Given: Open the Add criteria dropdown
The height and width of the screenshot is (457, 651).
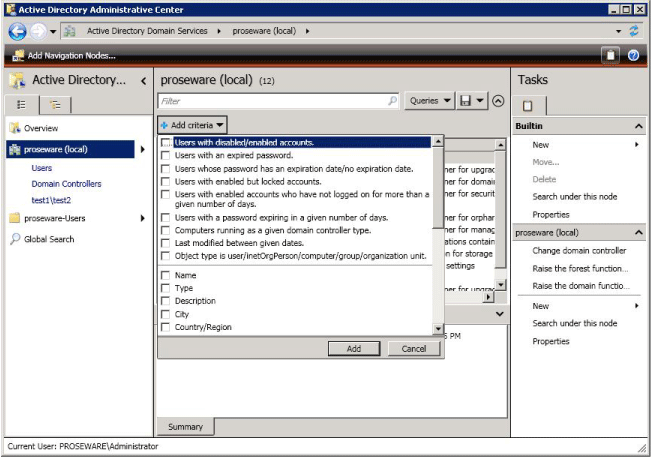Looking at the screenshot, I should click(x=192, y=125).
